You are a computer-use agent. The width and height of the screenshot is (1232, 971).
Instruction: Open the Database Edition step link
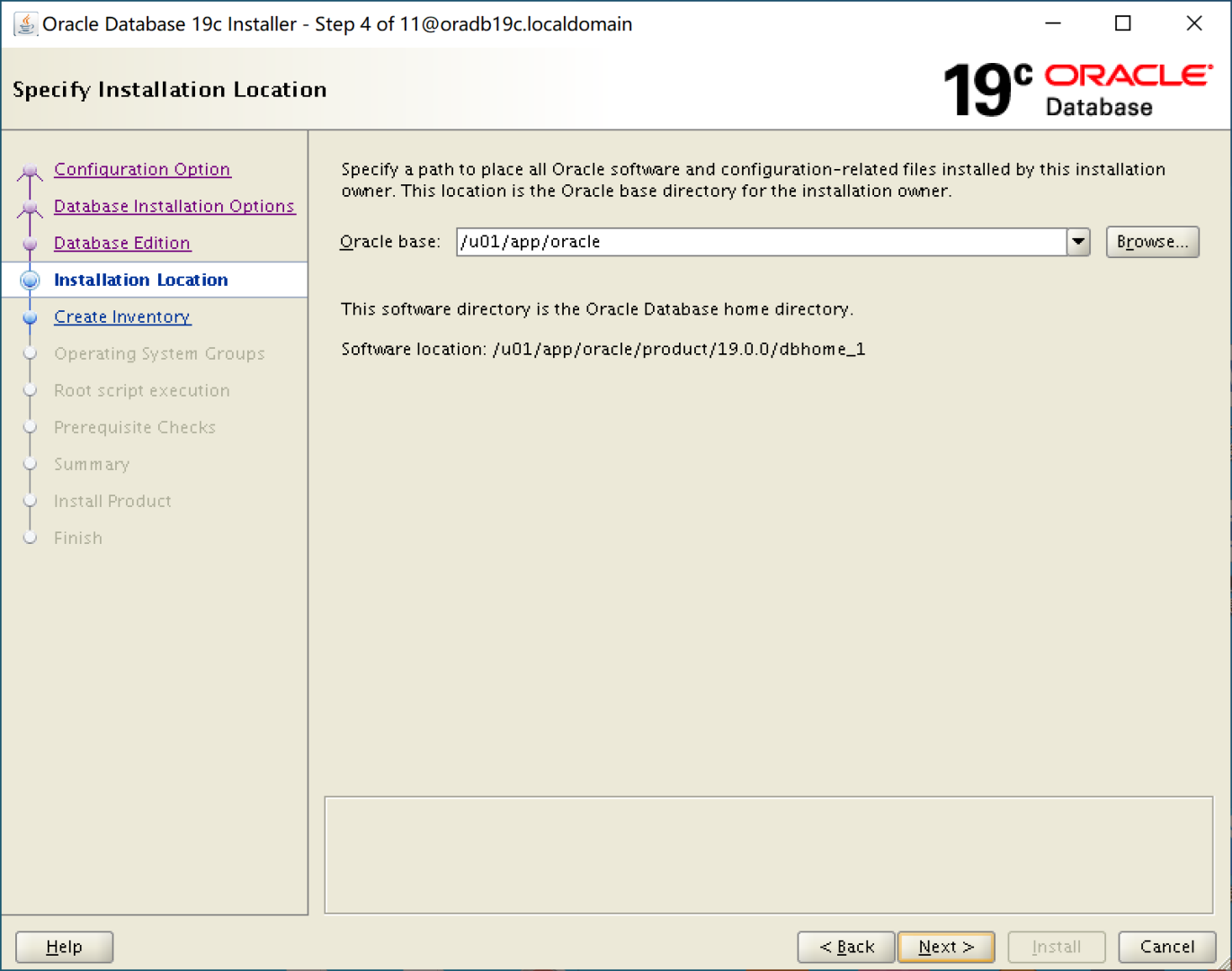coord(122,243)
